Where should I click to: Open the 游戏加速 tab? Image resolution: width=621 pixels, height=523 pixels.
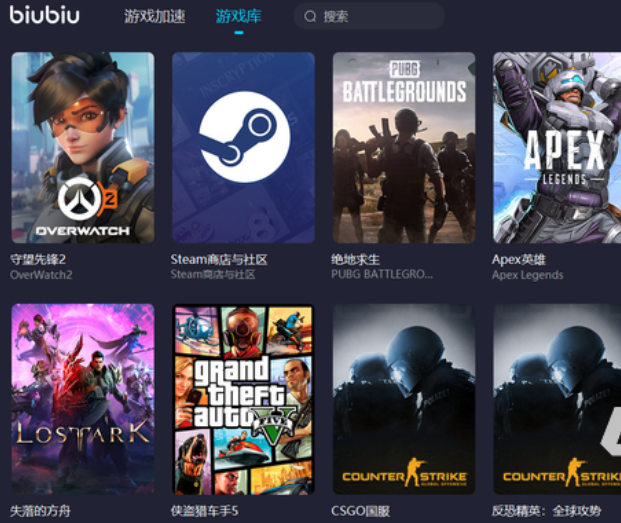point(154,16)
